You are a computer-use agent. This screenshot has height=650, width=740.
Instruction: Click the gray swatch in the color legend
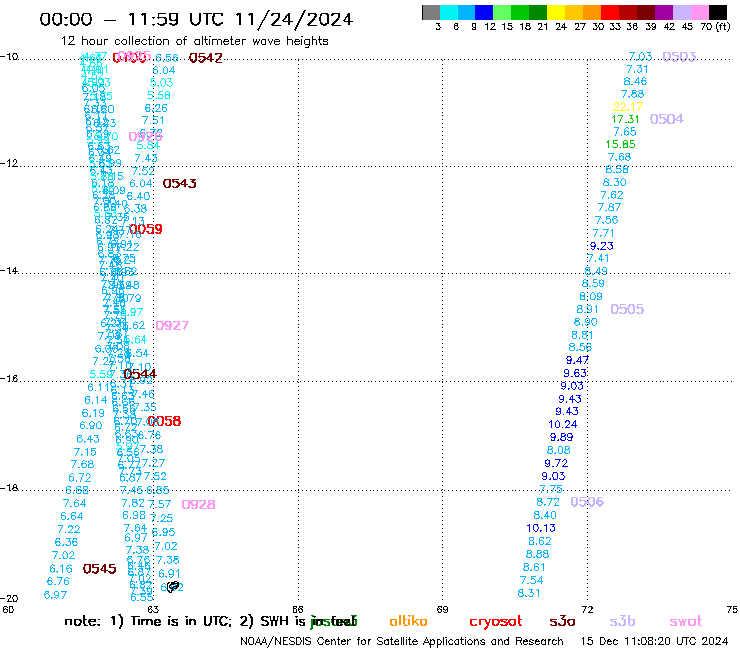coord(431,13)
